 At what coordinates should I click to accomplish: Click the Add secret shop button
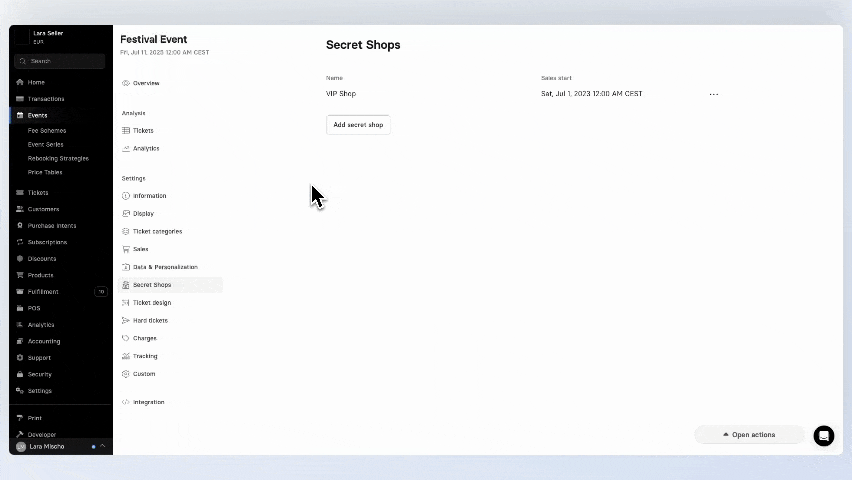(358, 125)
